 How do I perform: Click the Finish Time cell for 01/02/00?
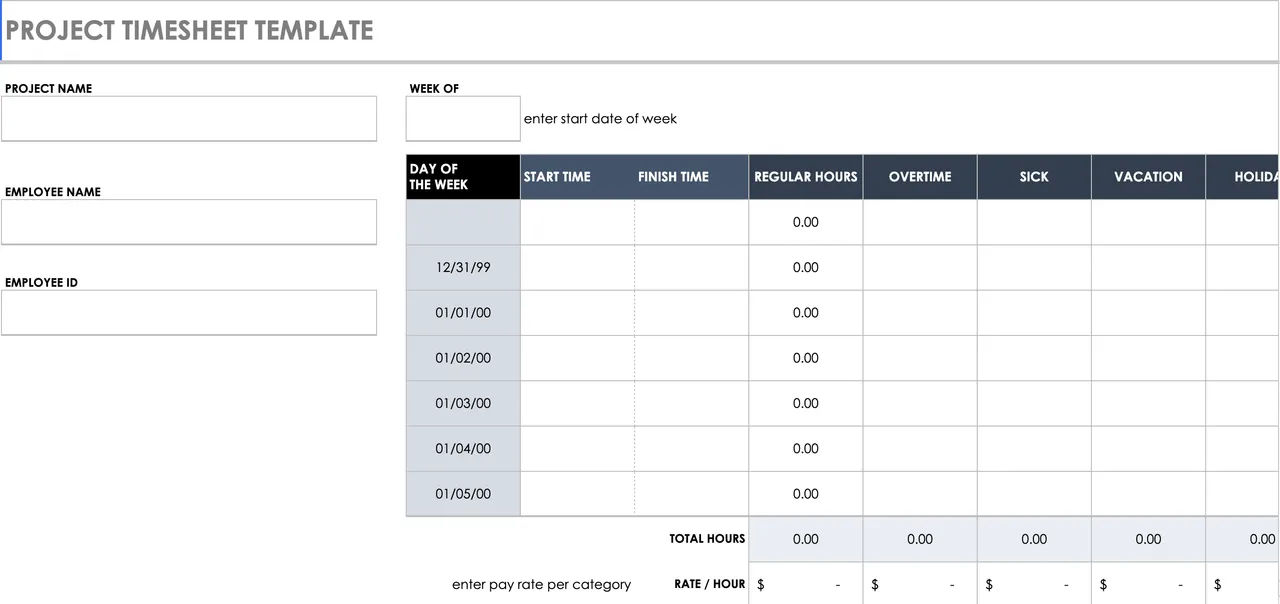pos(691,358)
